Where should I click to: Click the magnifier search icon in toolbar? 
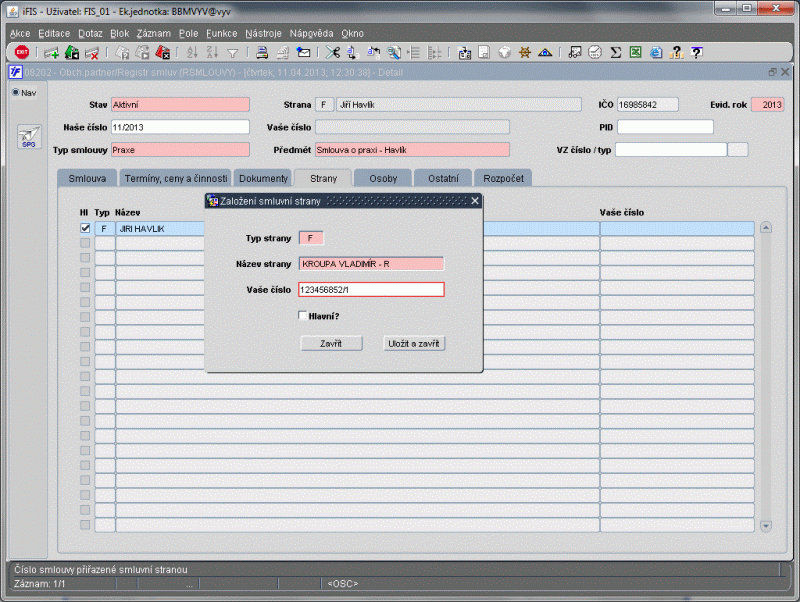tap(393, 52)
